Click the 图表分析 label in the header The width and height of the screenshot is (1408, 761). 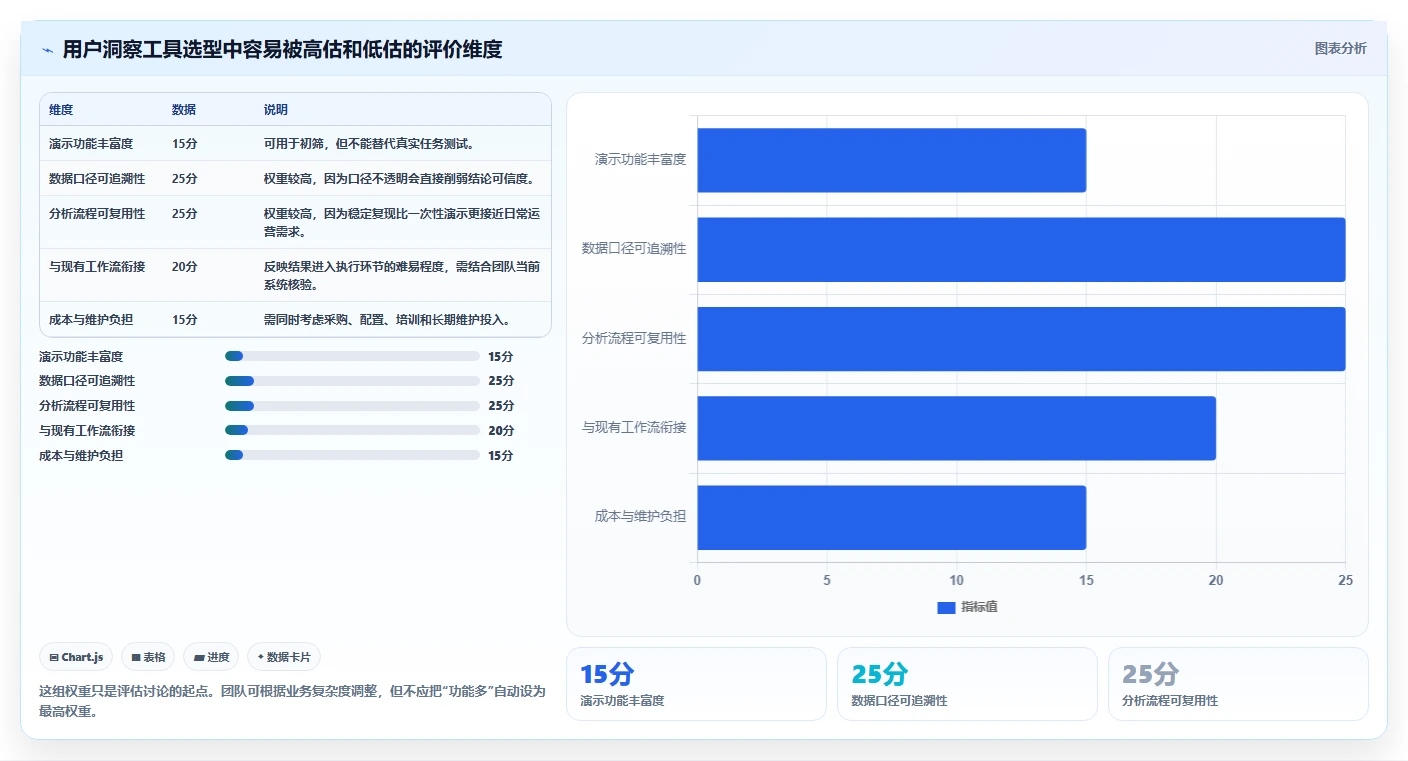click(1340, 48)
